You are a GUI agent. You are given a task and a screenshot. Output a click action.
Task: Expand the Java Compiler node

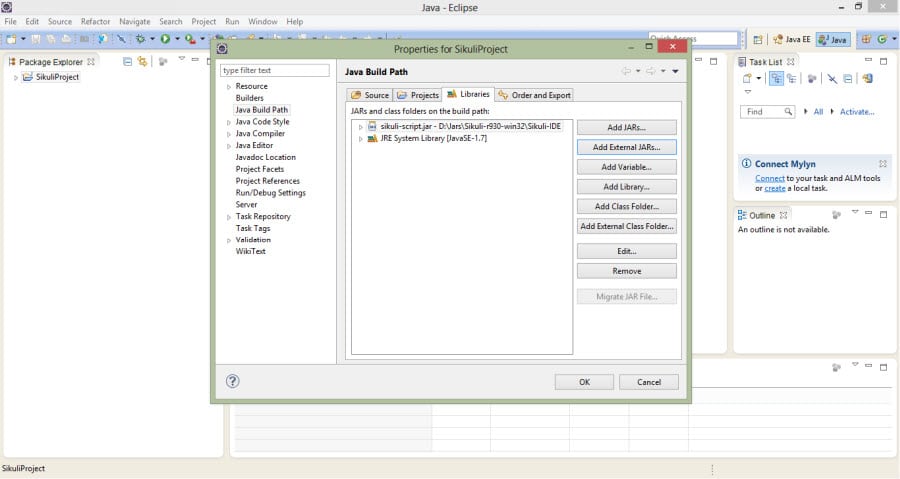[x=228, y=134]
